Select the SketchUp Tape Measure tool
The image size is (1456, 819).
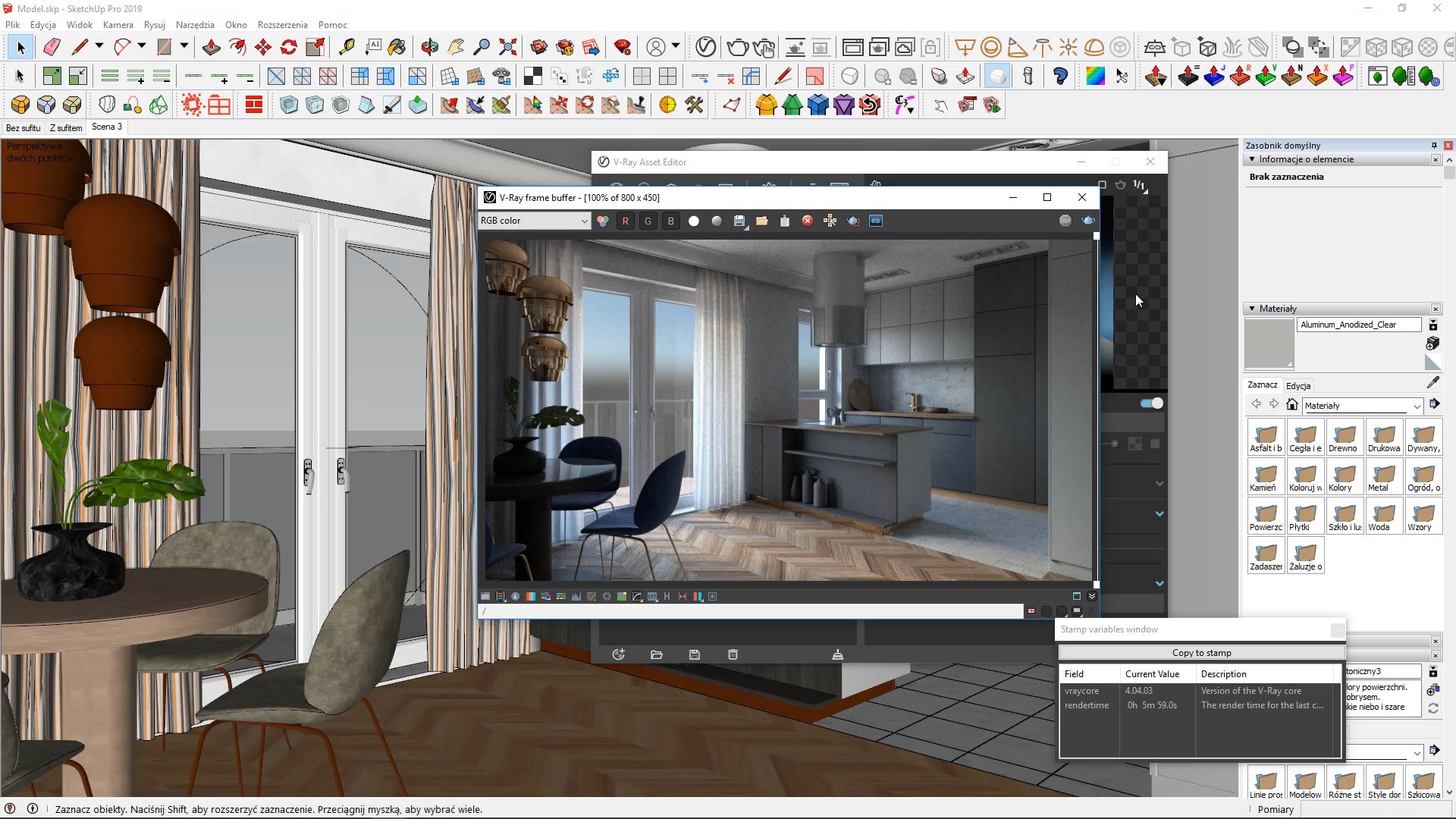[x=346, y=47]
